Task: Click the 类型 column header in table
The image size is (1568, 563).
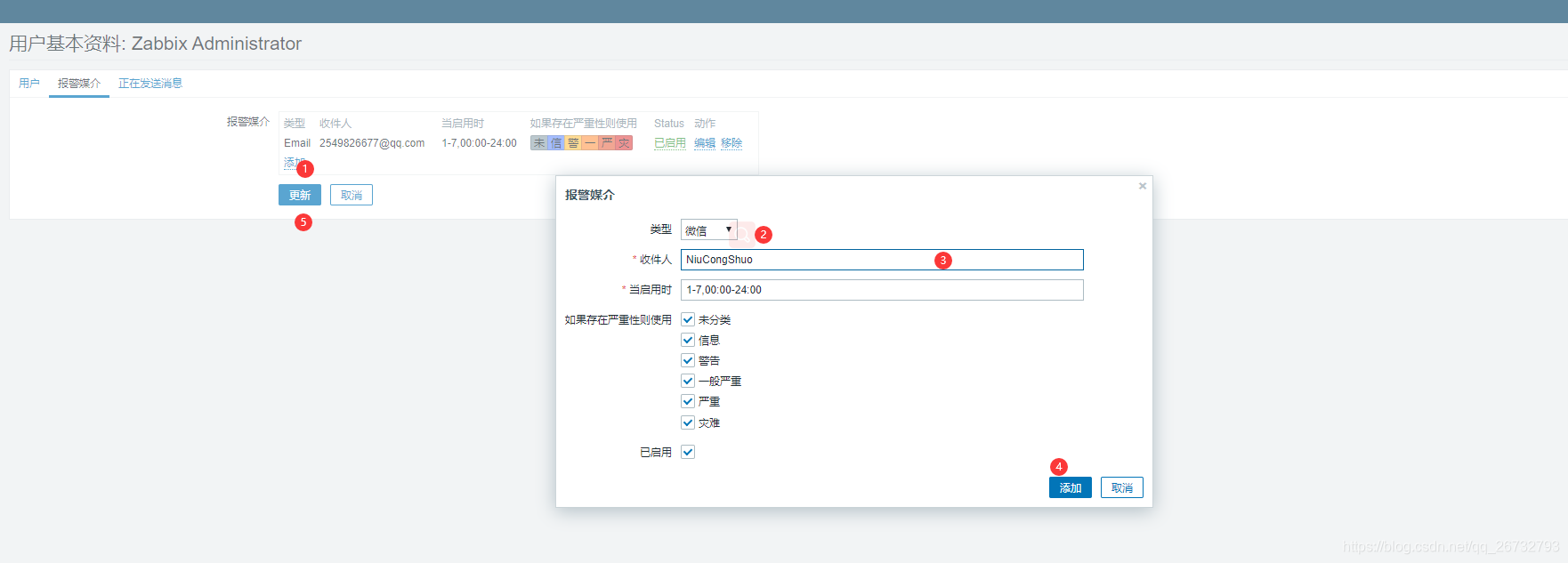Action: 295,124
